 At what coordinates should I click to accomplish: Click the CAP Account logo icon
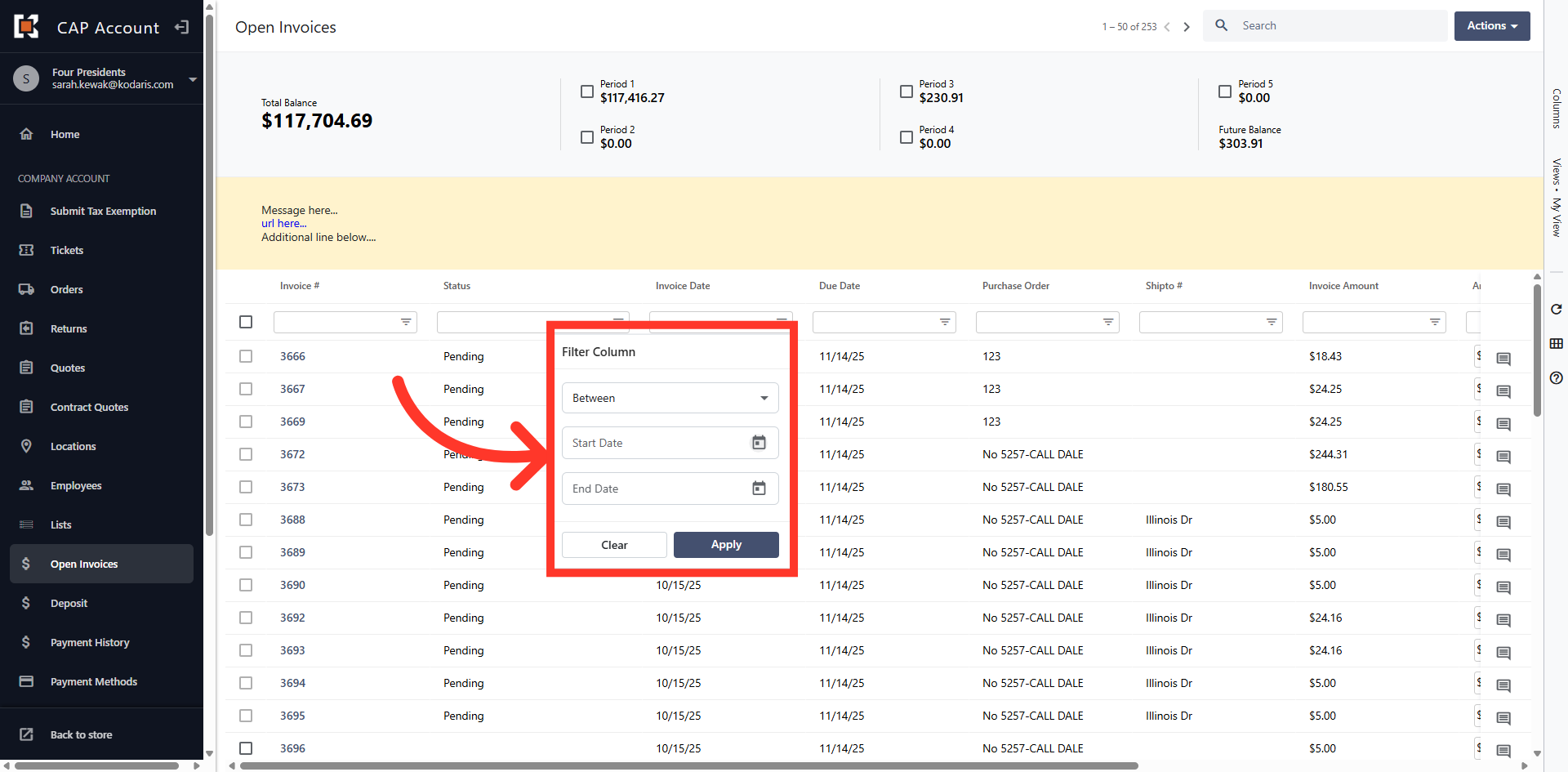(x=27, y=26)
